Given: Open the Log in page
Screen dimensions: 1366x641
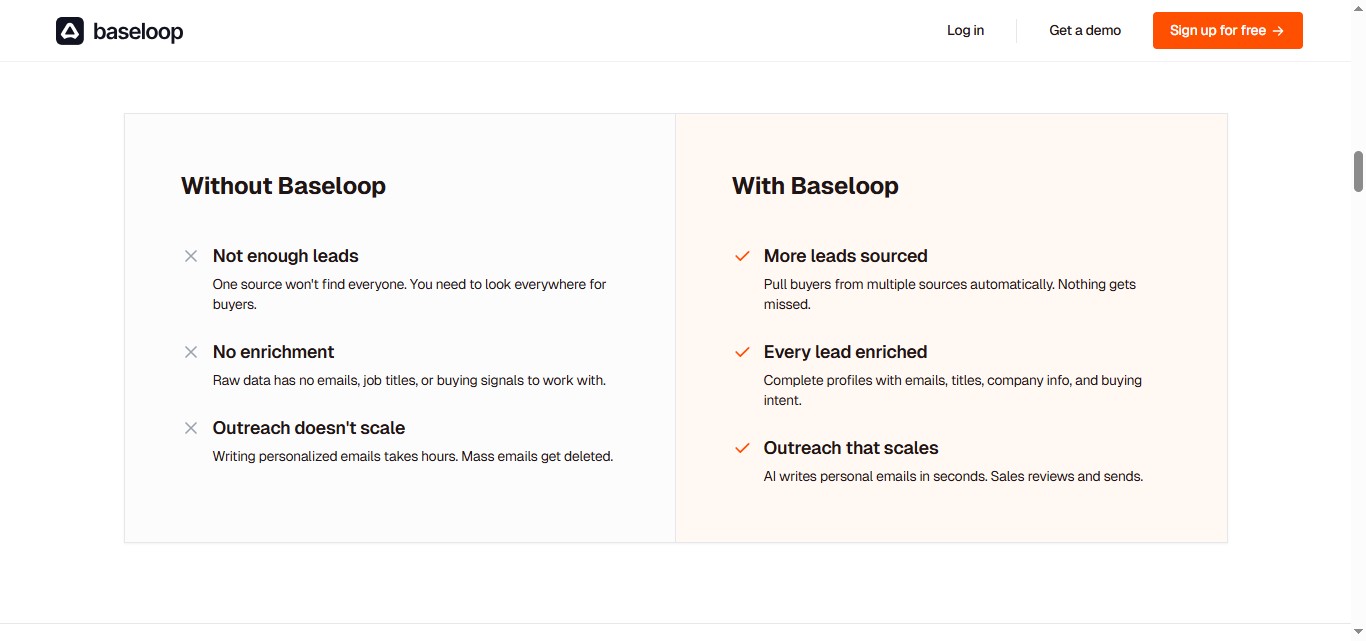Looking at the screenshot, I should [x=964, y=30].
